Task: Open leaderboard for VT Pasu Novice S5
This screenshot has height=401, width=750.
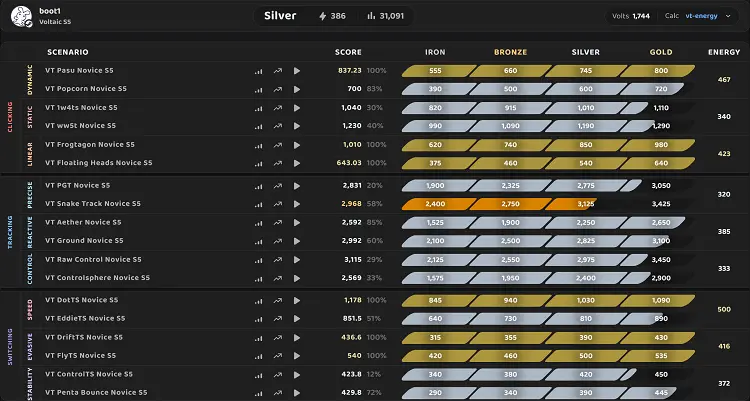Action: [x=259, y=71]
